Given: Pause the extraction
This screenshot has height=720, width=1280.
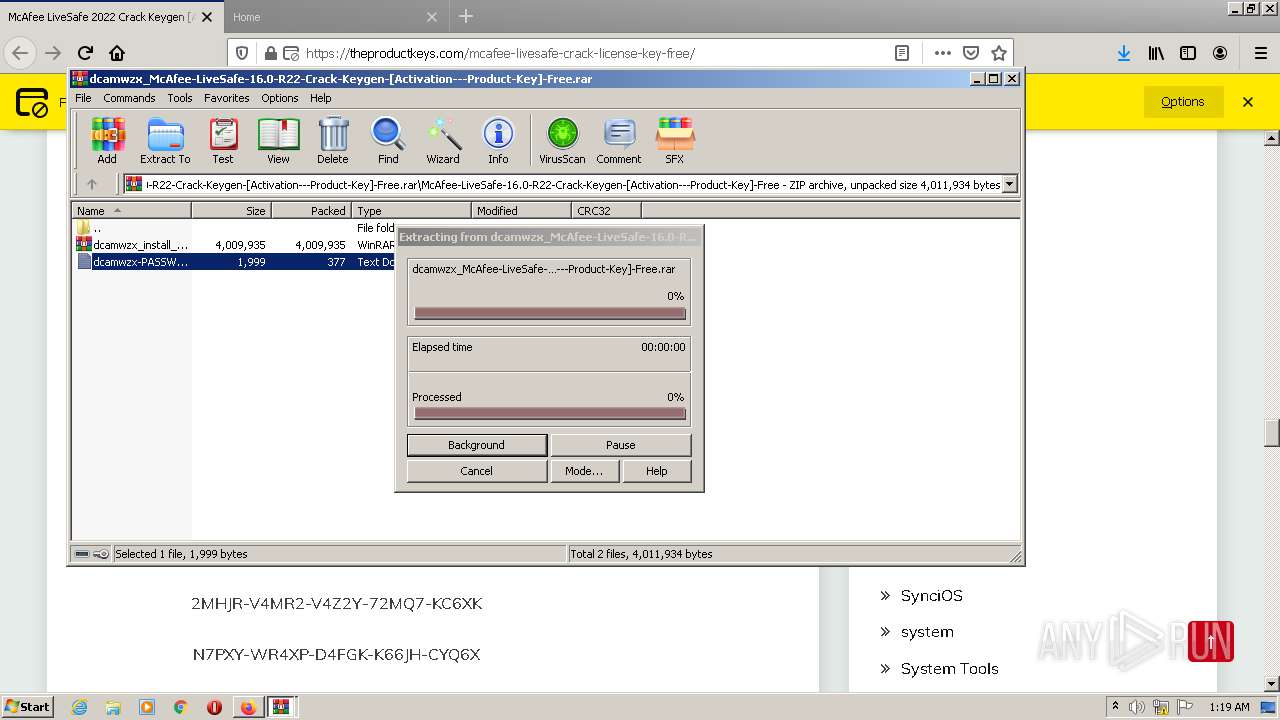Looking at the screenshot, I should tap(620, 445).
